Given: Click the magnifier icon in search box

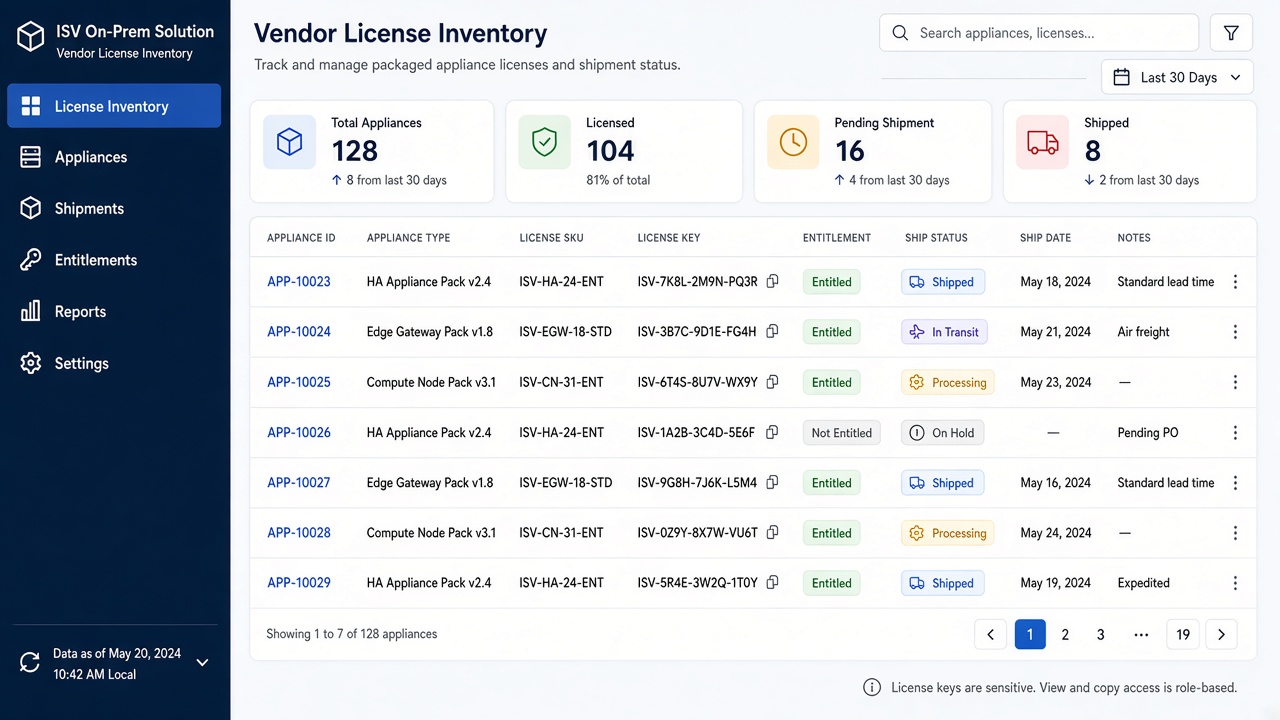Looking at the screenshot, I should (x=900, y=33).
